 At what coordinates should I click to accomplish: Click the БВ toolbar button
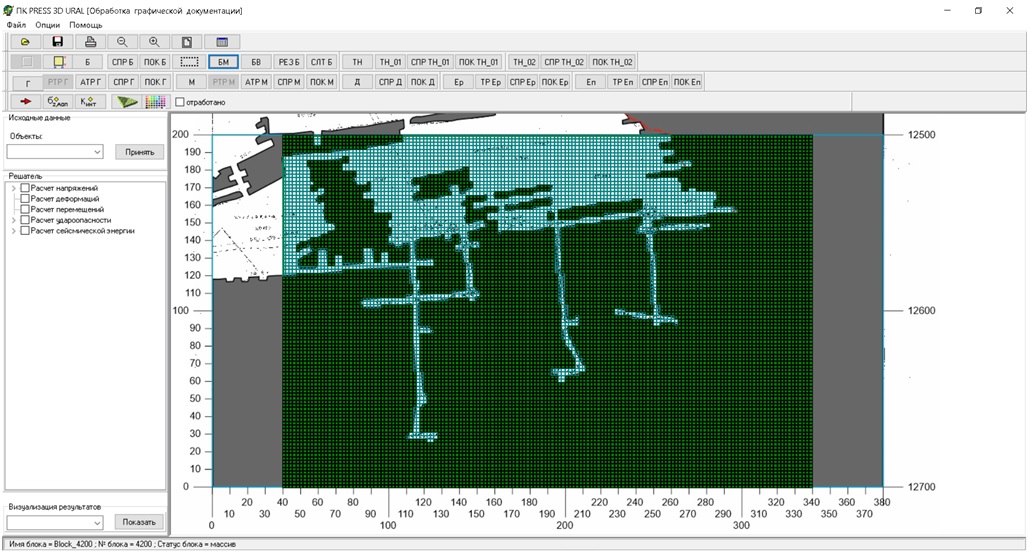(x=256, y=62)
